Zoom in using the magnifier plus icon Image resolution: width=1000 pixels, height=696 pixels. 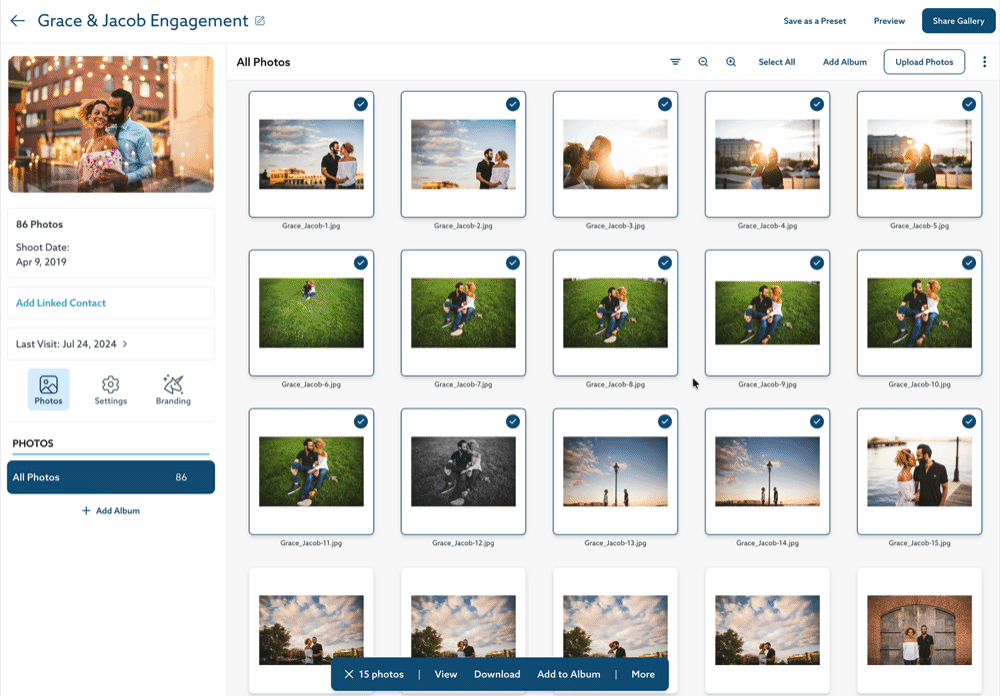pos(731,61)
